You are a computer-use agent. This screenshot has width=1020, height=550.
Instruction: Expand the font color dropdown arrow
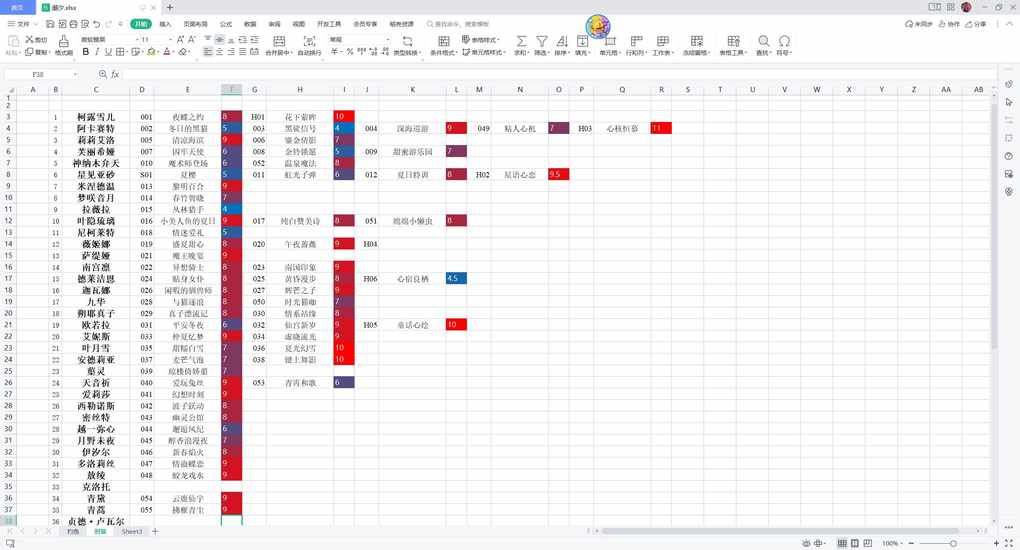point(174,52)
